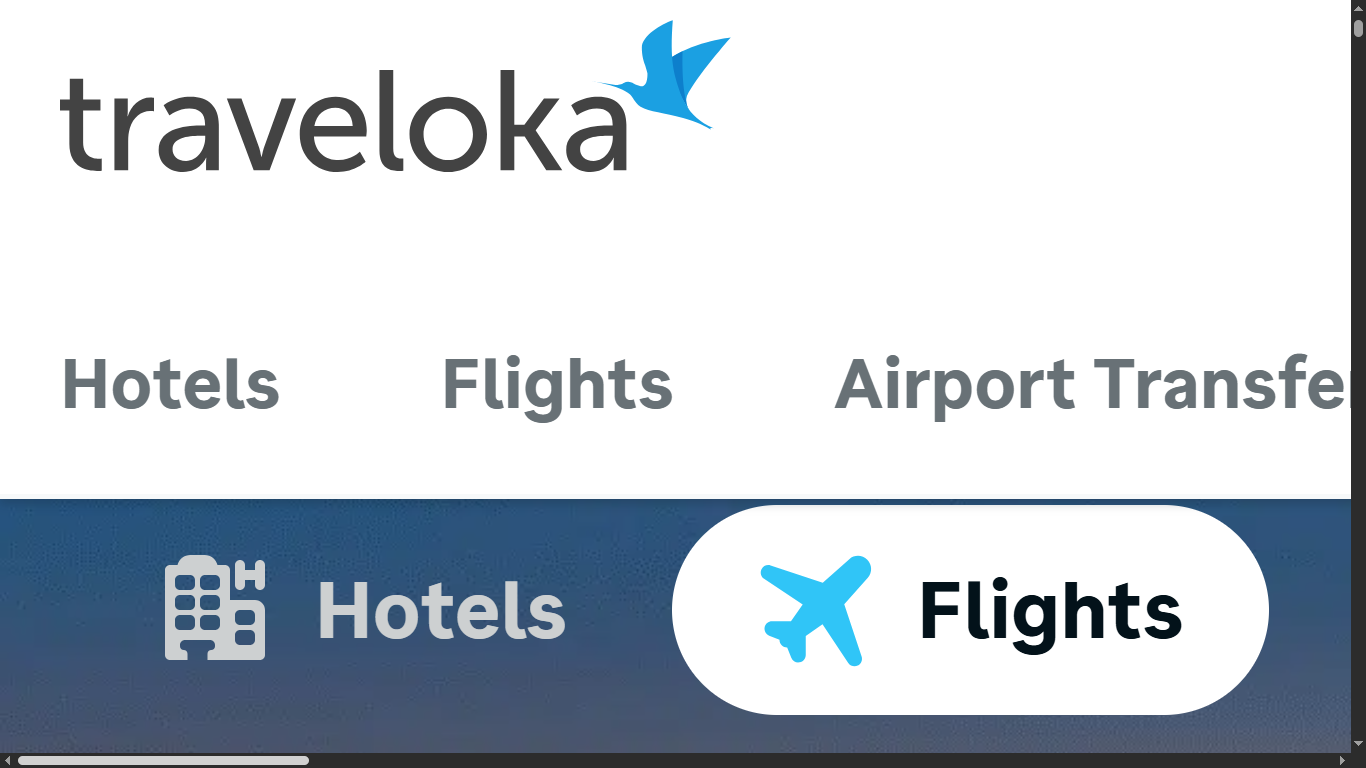1366x768 pixels.
Task: Click the vertical scrollbar thumb
Action: tap(1359, 28)
